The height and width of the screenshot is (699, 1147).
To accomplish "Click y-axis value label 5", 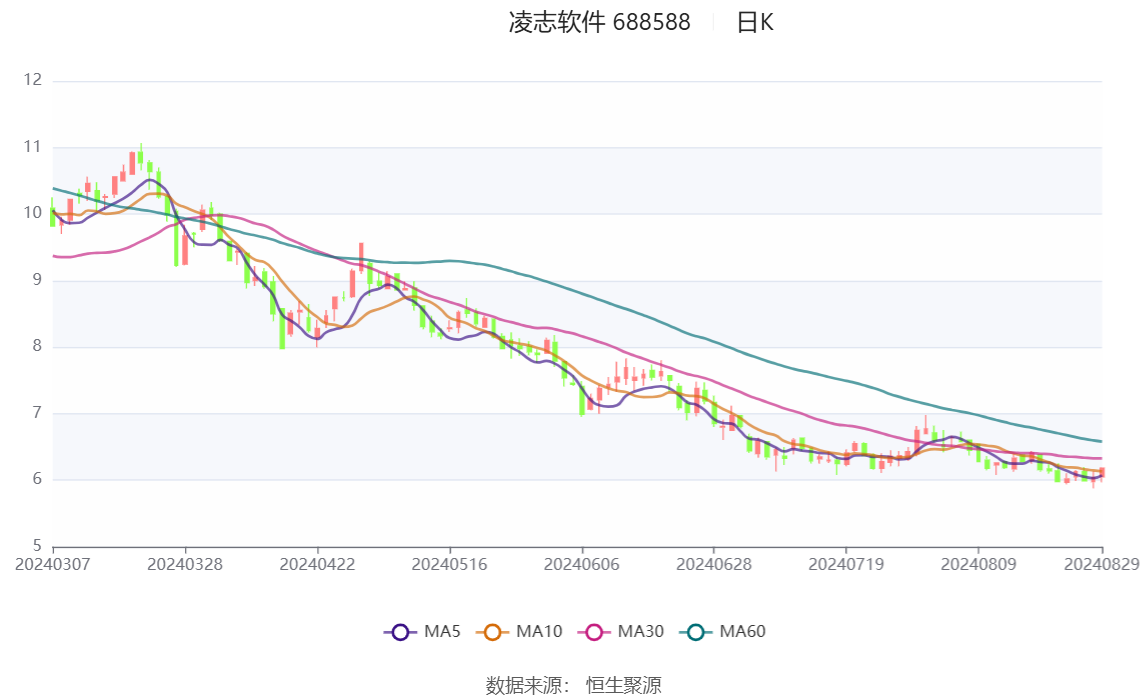I will 37,545.
